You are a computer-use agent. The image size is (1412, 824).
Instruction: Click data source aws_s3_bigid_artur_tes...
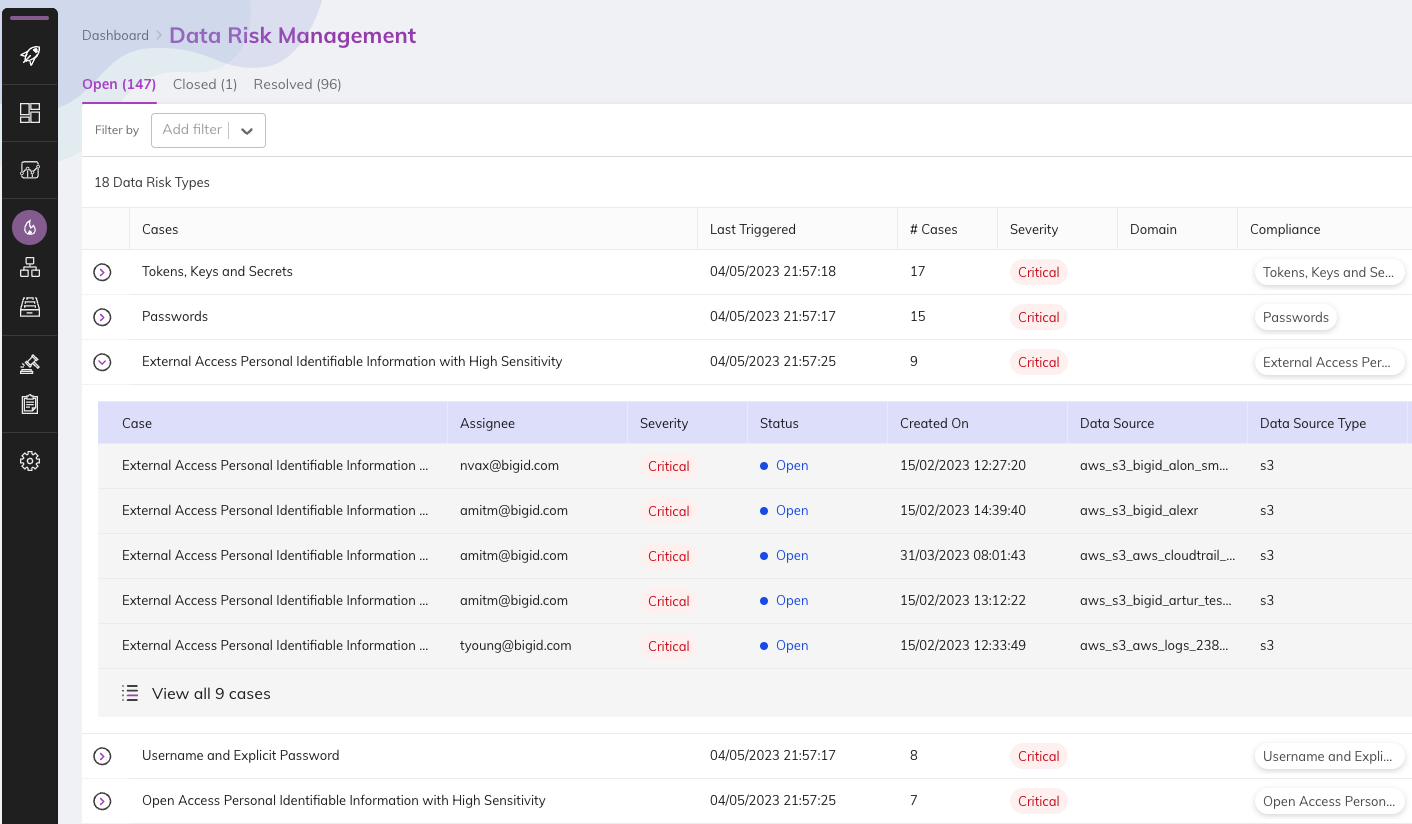pos(1156,601)
